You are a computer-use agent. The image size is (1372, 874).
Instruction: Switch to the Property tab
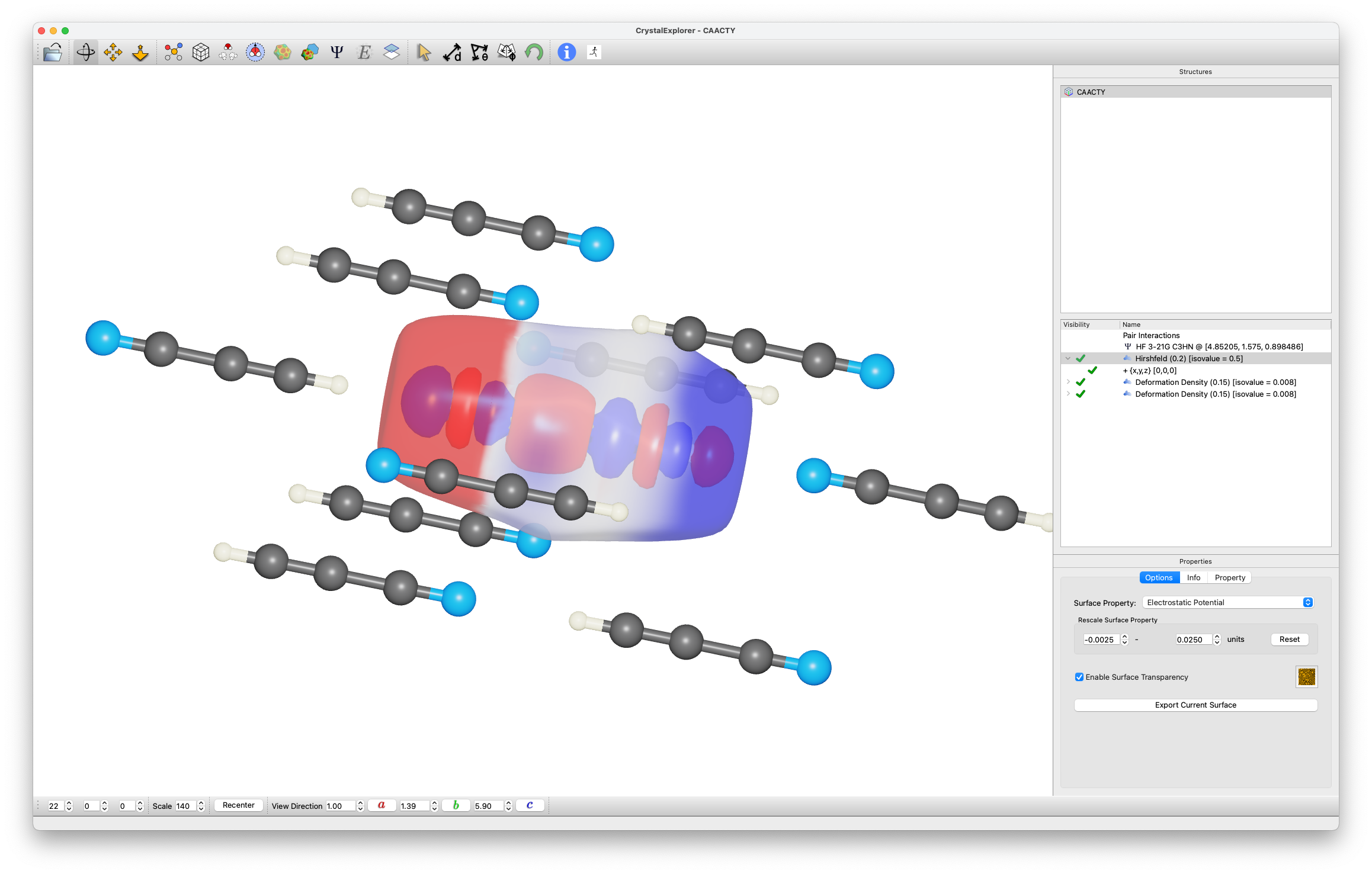point(1230,577)
